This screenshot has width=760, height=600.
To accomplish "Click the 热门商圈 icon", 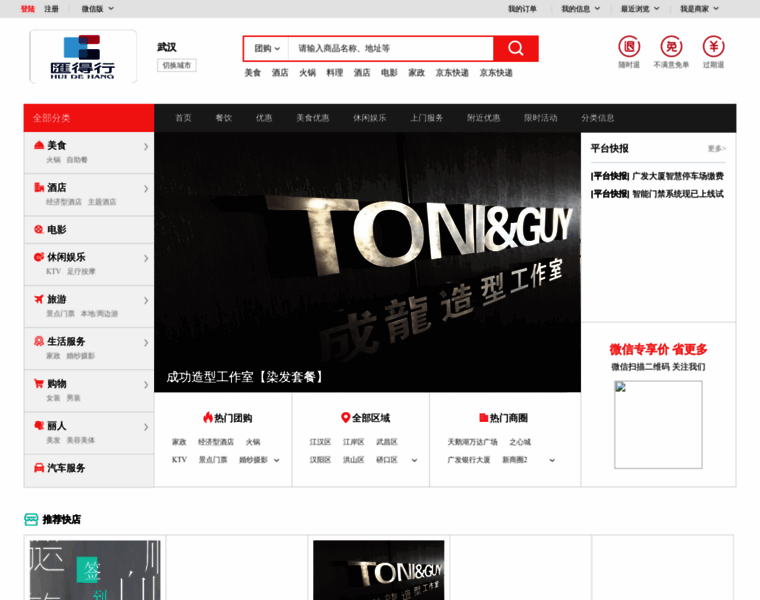I will [x=483, y=417].
